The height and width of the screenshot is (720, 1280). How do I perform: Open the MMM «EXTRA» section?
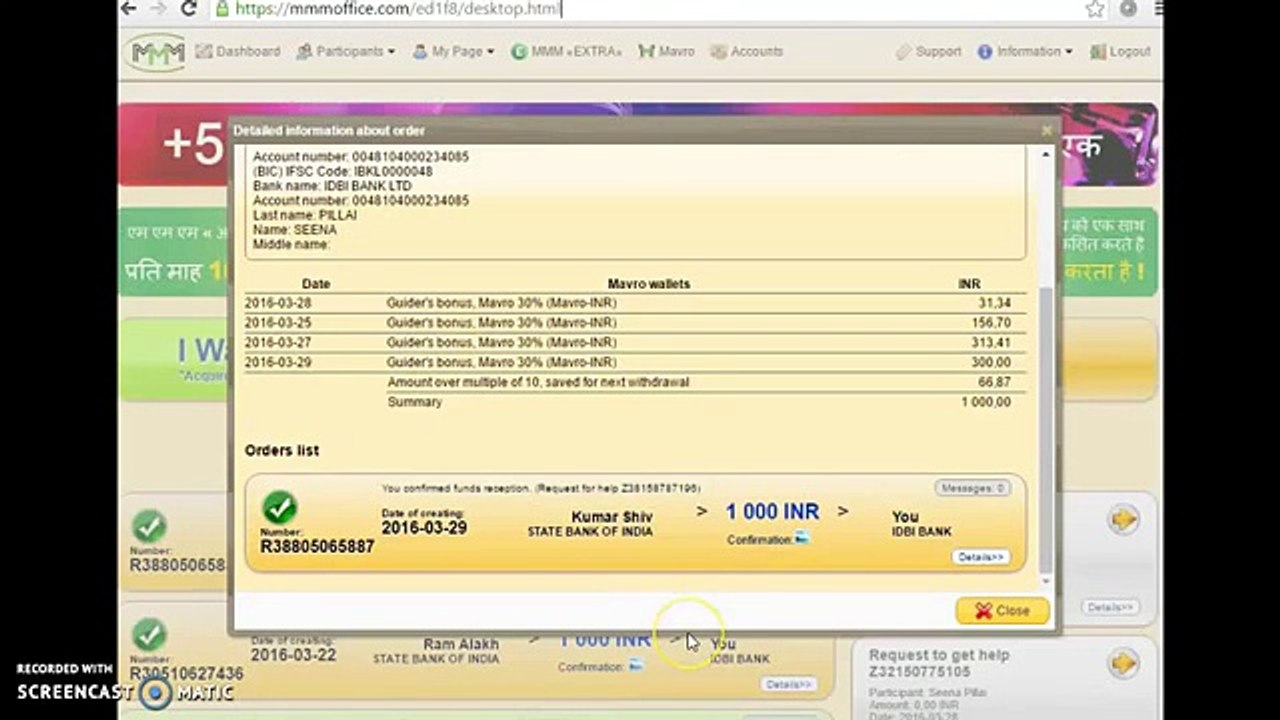[x=566, y=51]
